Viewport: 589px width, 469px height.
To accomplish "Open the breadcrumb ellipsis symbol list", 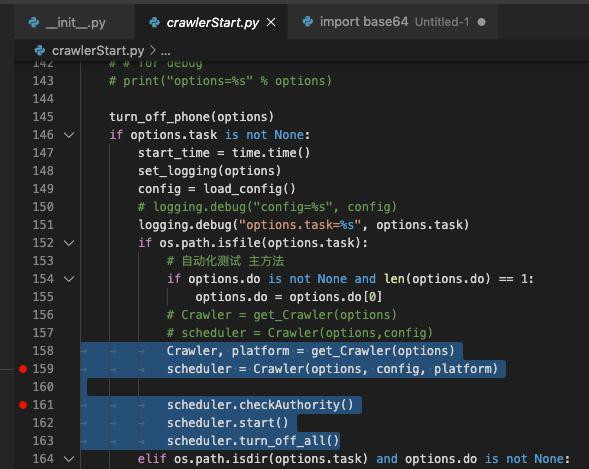I will [165, 51].
